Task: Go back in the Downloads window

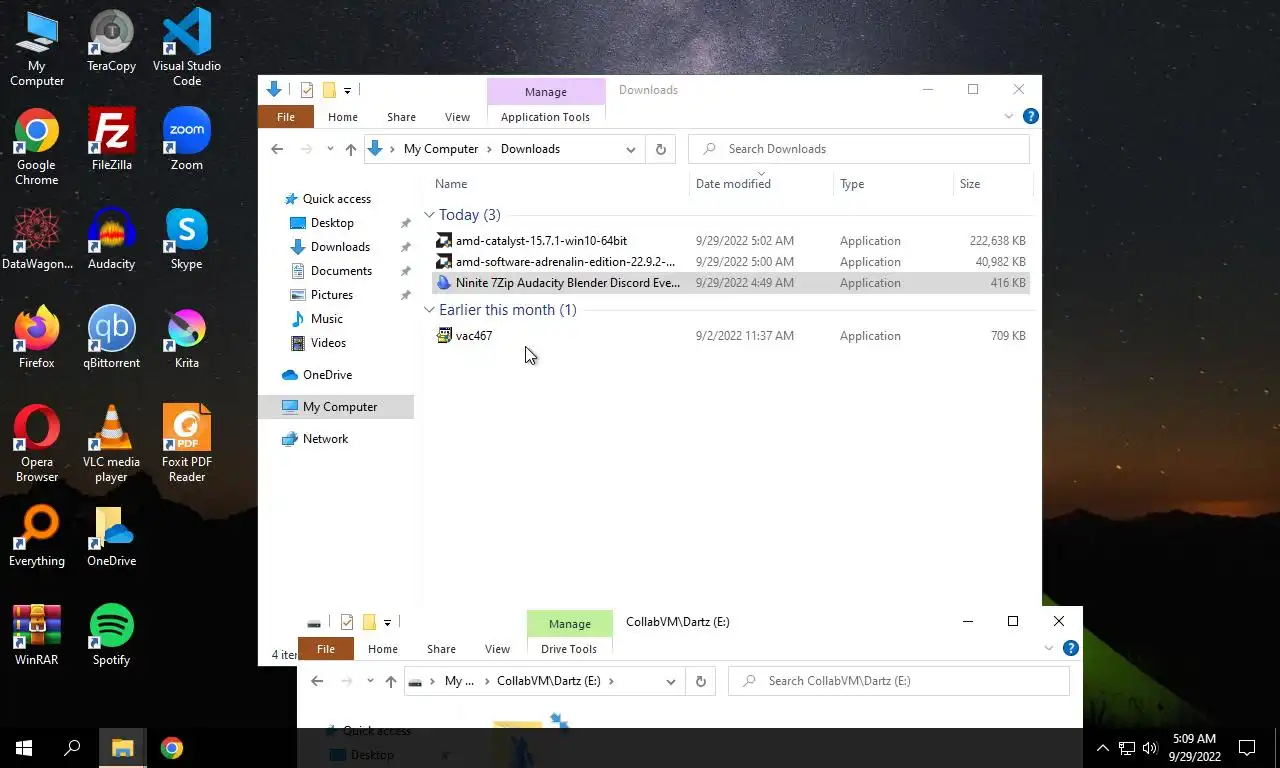Action: point(277,149)
